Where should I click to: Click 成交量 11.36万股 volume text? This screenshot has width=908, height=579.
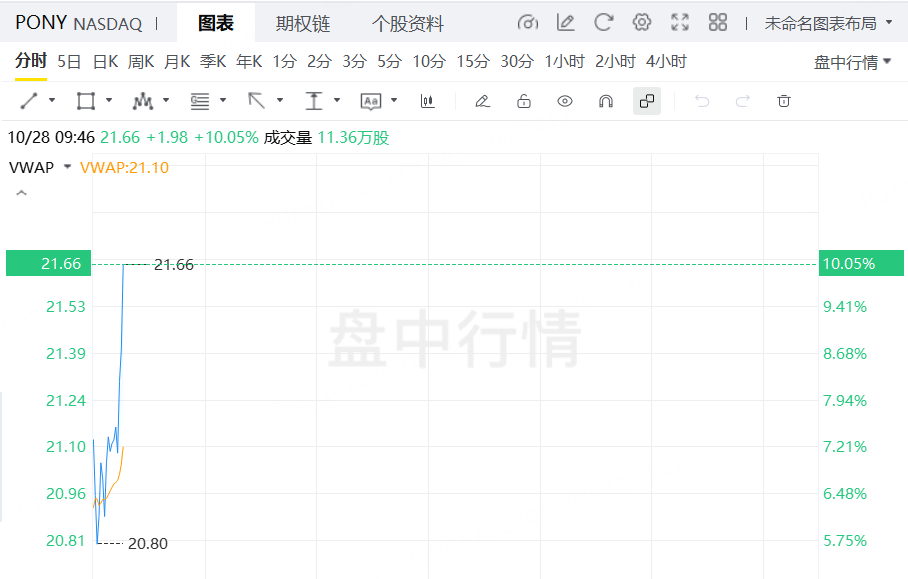click(327, 138)
